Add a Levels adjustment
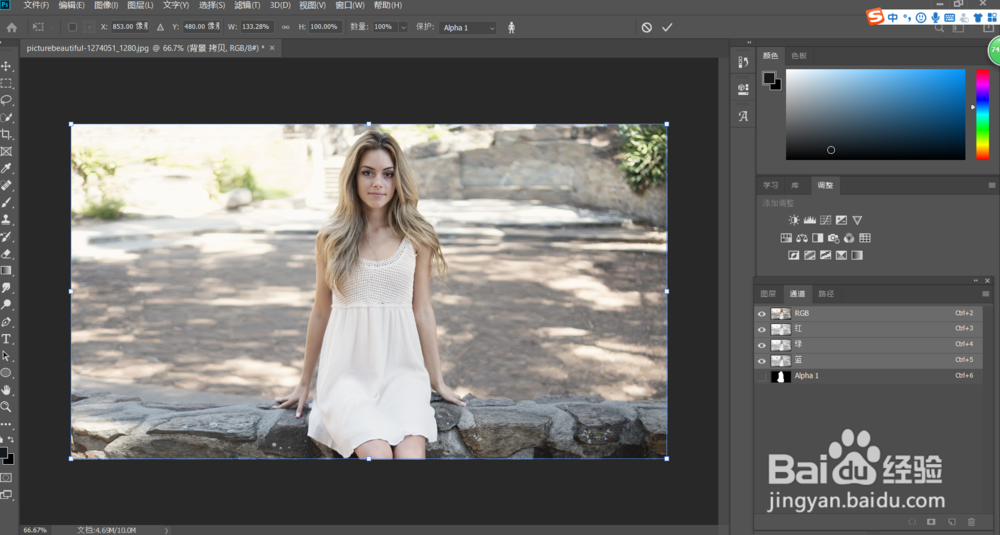1000x535 pixels. coord(809,220)
